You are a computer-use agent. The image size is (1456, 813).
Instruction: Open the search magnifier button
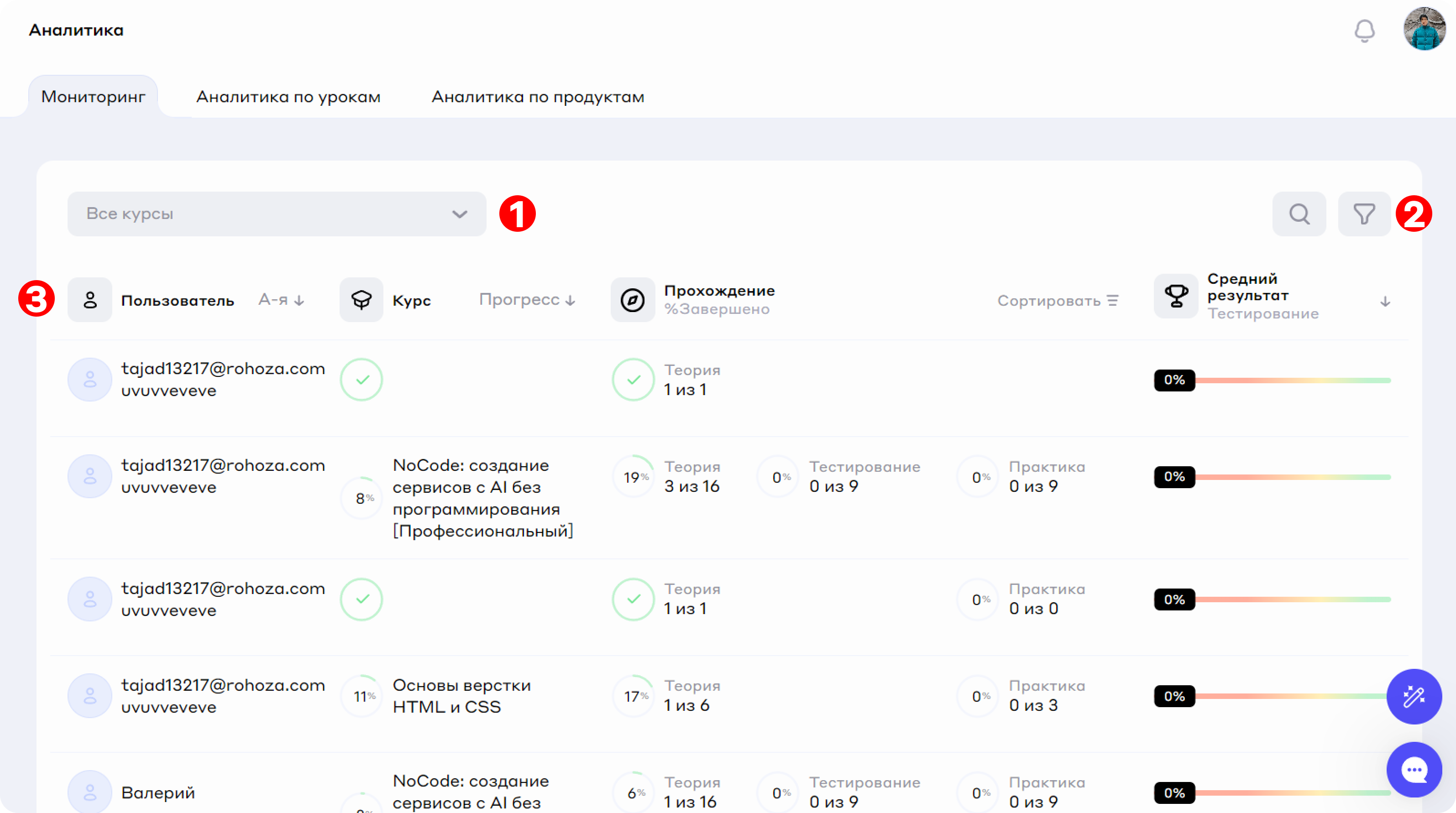(1299, 214)
